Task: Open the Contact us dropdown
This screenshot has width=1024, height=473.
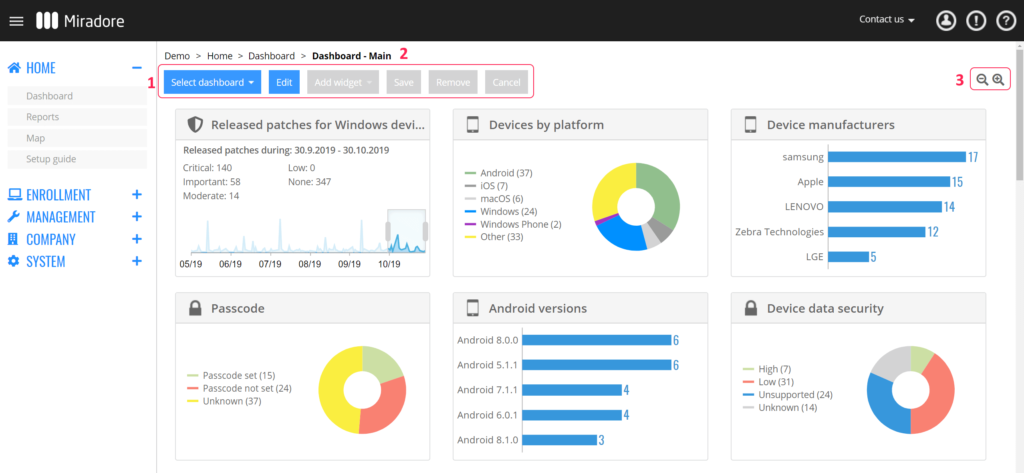Action: (x=887, y=19)
